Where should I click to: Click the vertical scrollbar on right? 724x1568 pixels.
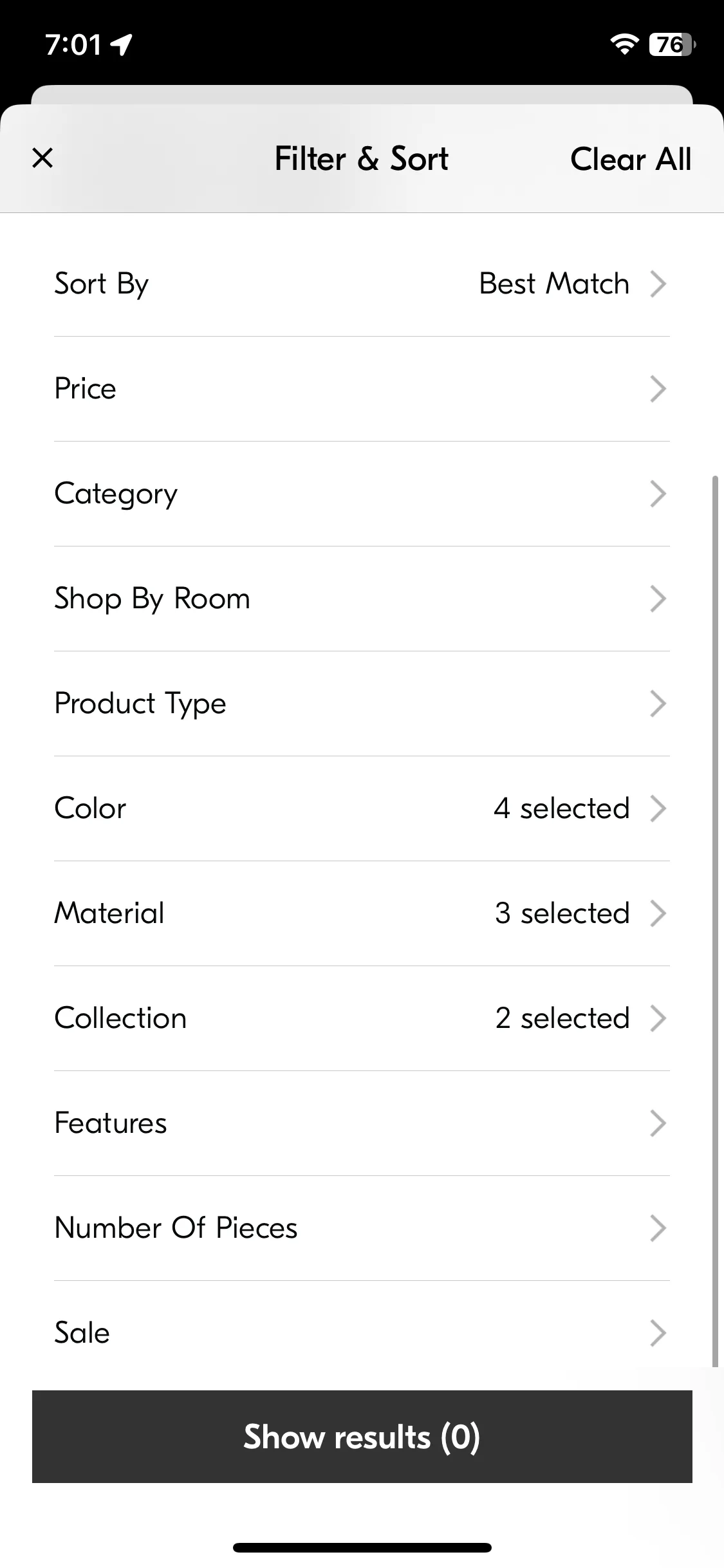click(714, 921)
